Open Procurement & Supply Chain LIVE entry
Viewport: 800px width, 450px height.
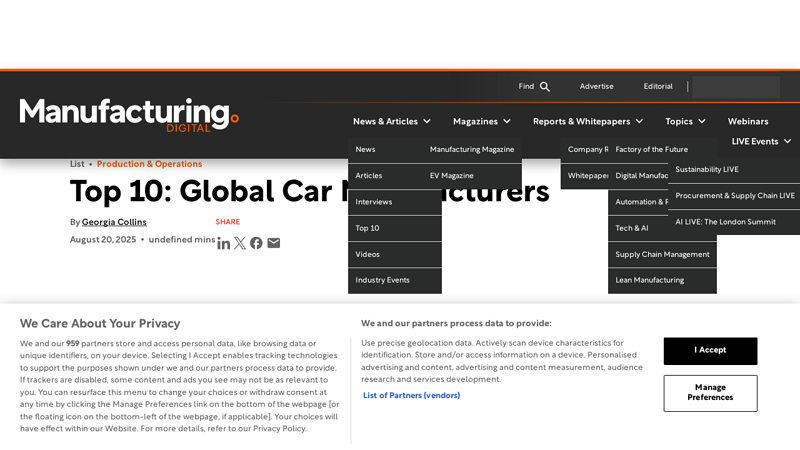(734, 195)
